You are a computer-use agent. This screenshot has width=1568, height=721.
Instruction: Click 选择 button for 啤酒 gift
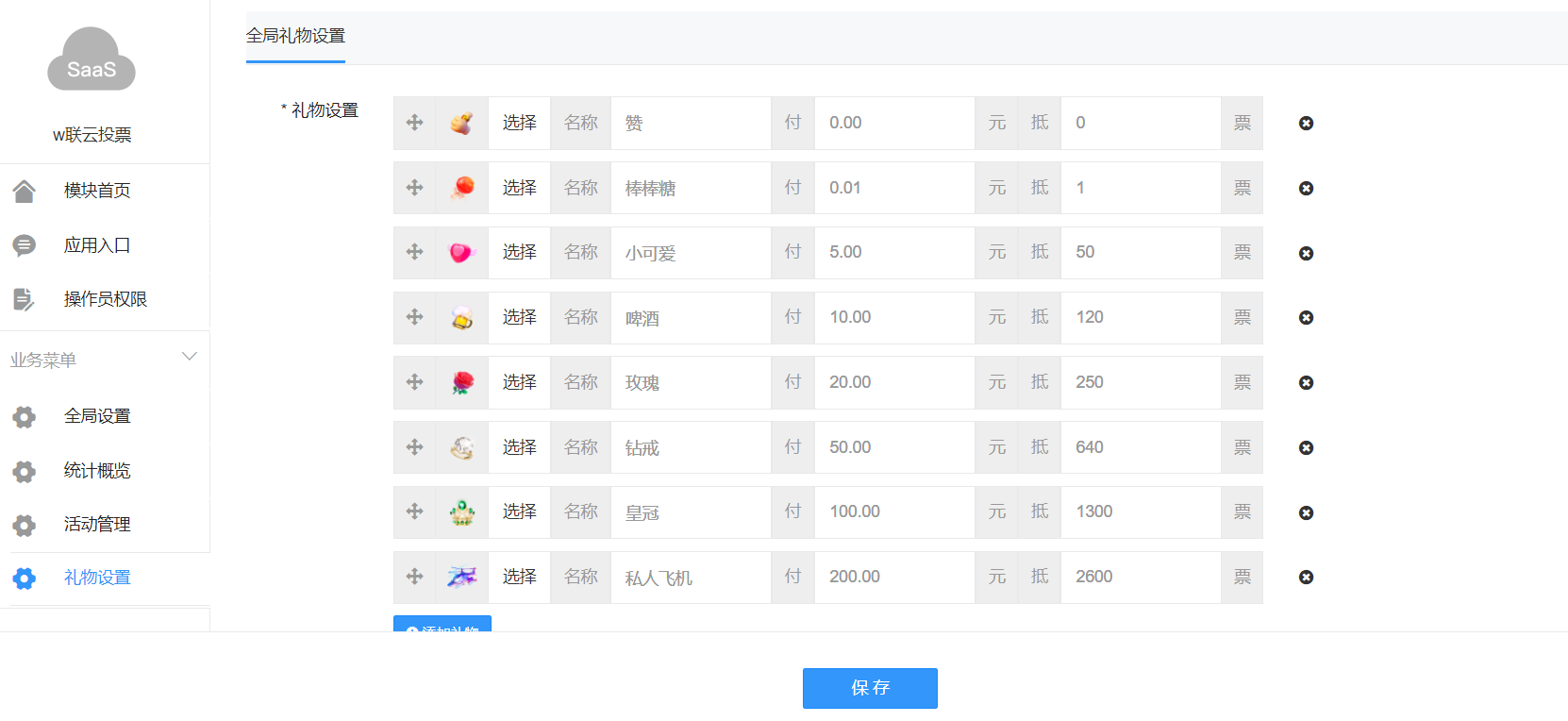coord(520,317)
